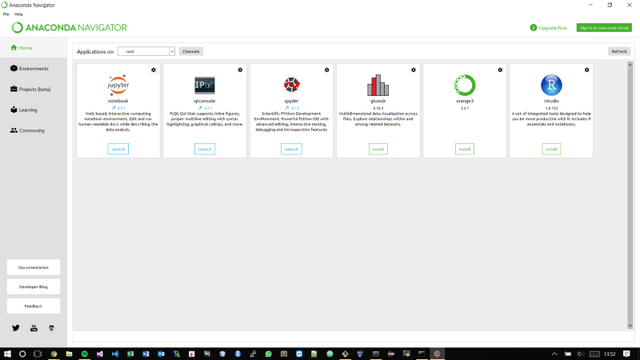Open Jupyter notebook tile settings gear
Viewport: 640px width, 360px height.
(153, 70)
